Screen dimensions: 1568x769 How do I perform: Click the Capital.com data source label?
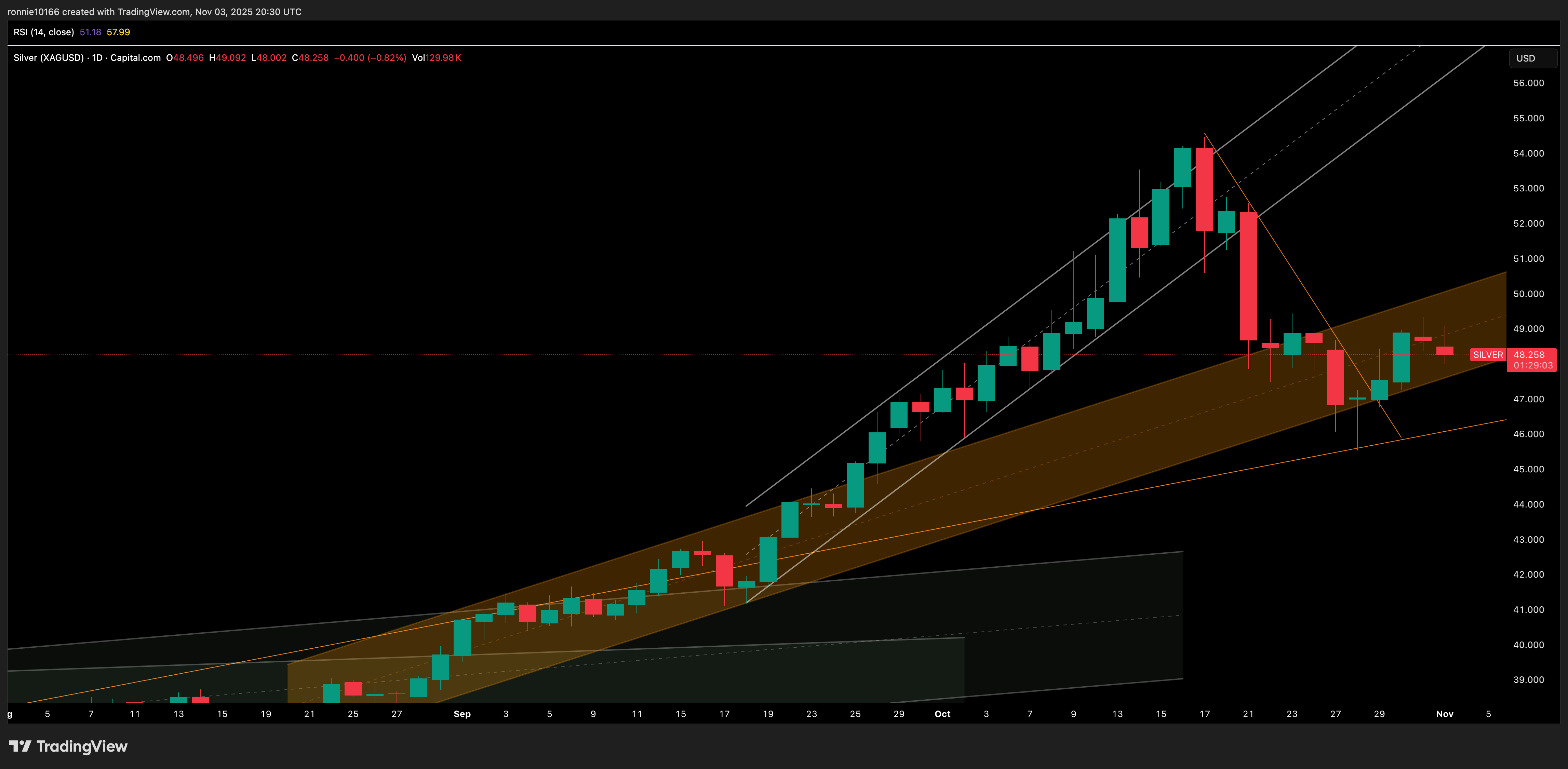[135, 58]
